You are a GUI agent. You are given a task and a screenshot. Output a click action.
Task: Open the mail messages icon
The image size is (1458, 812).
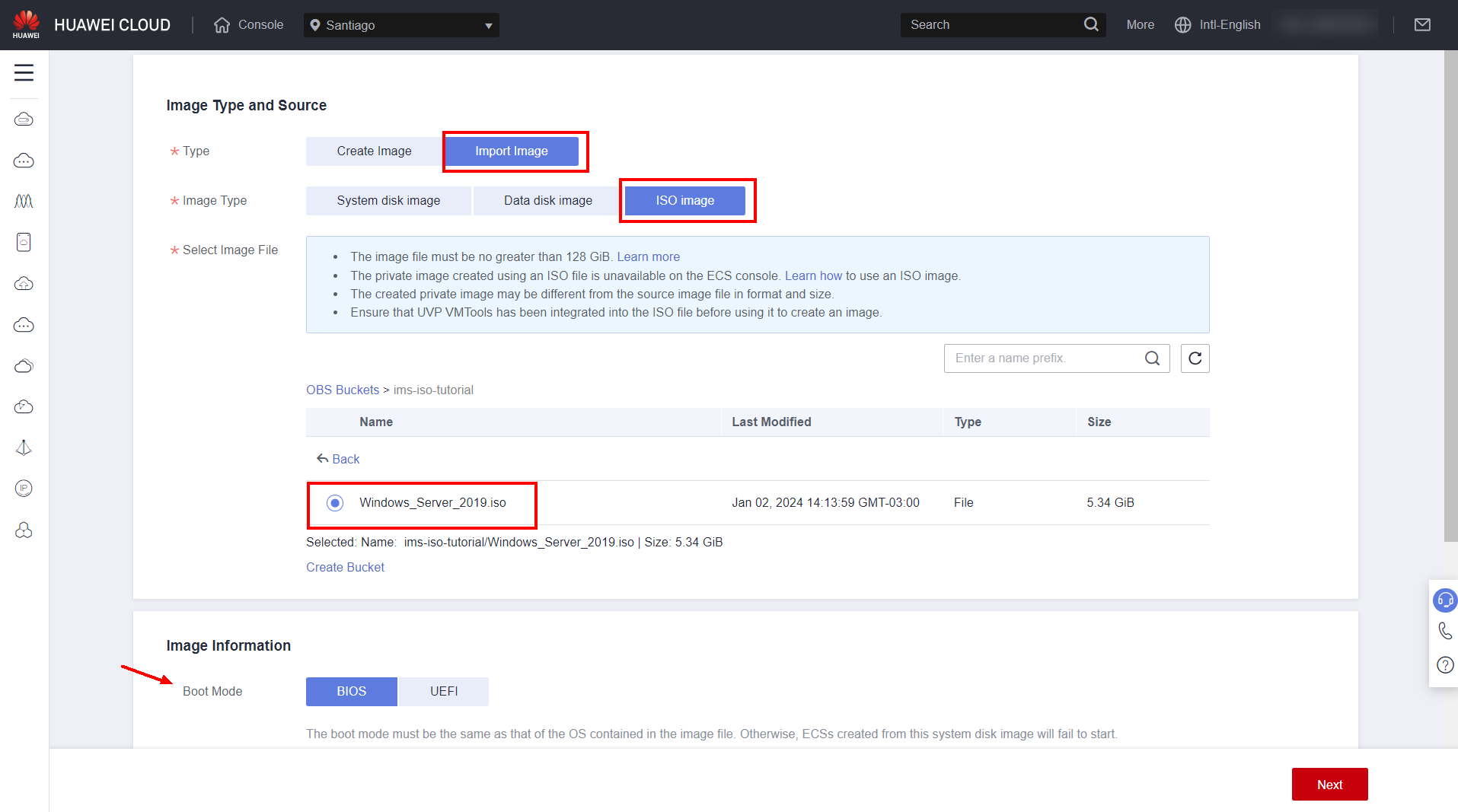(1421, 25)
